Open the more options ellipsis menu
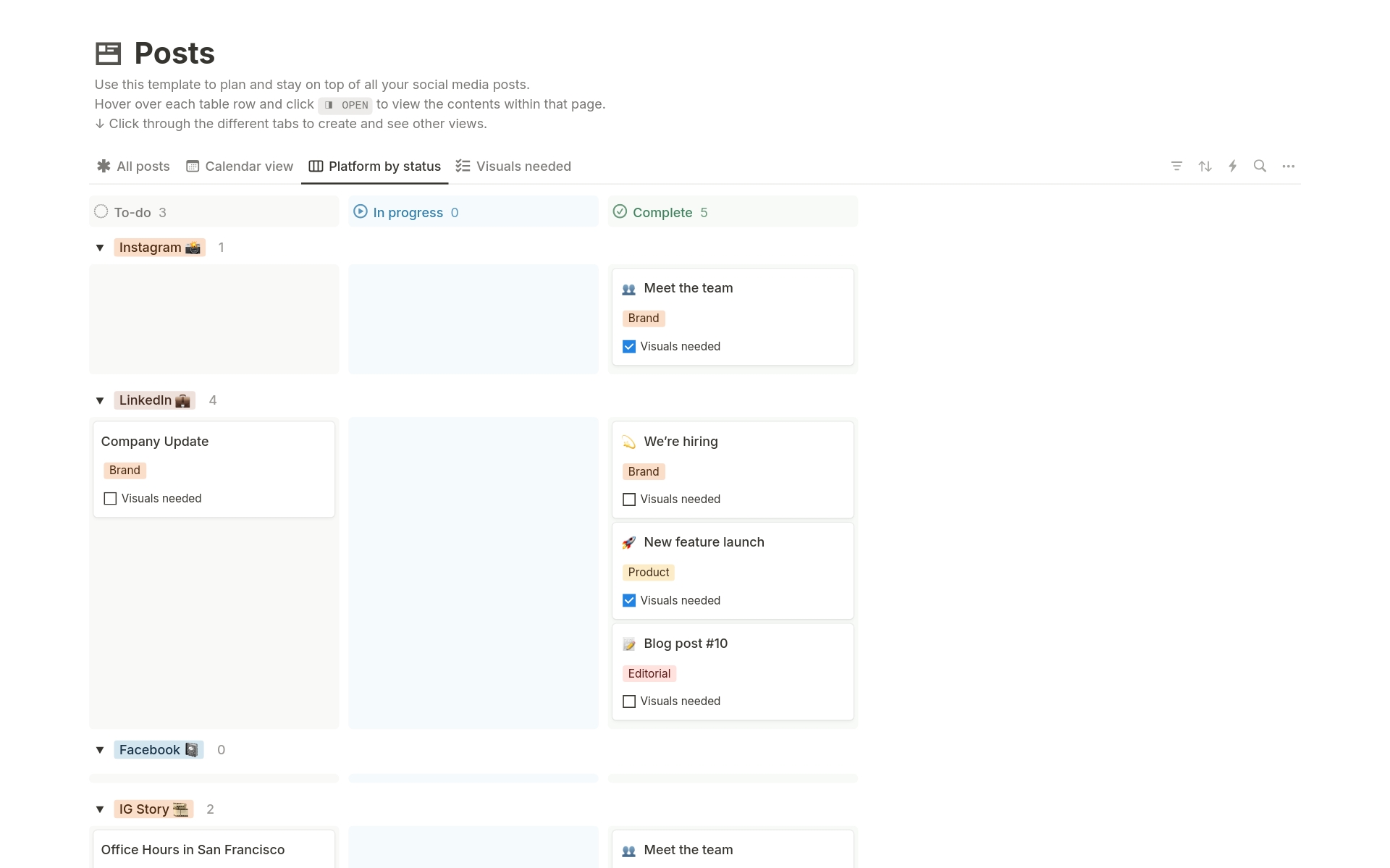 1289,166
